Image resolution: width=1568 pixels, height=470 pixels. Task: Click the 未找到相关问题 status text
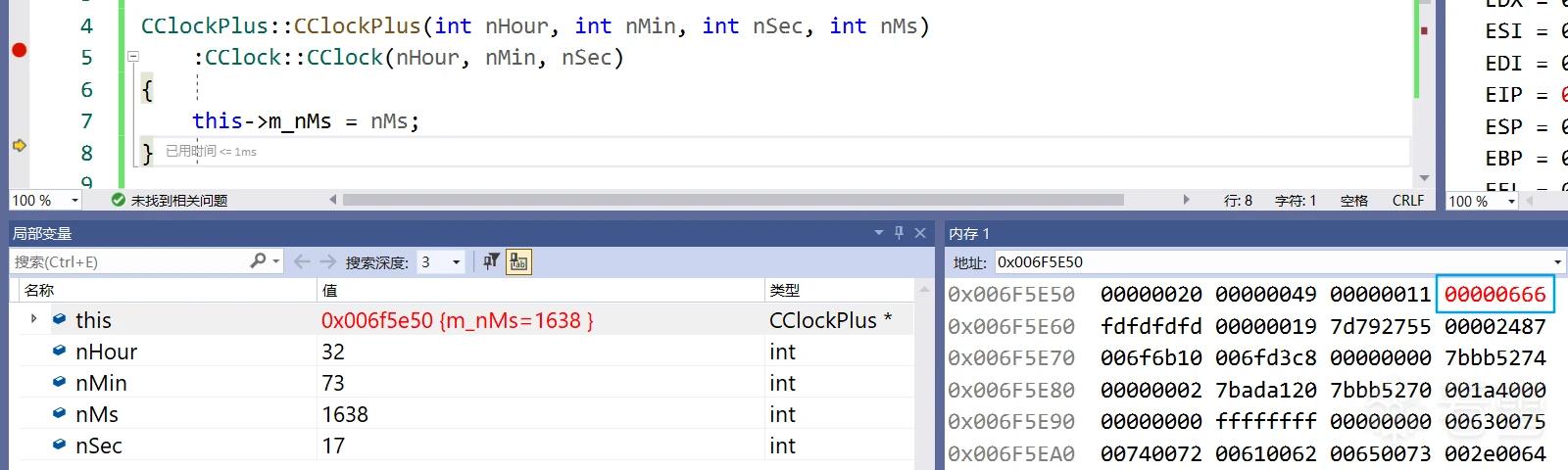179,200
